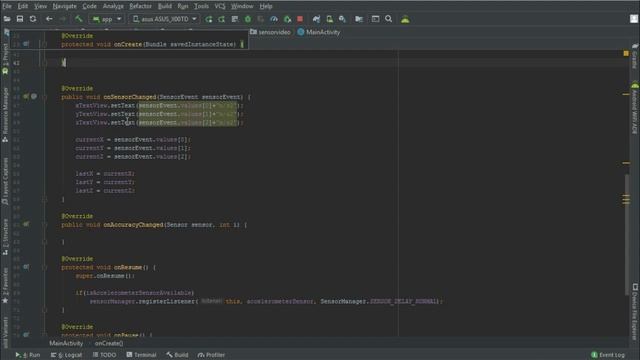This screenshot has height=360, width=640.
Task: Open the TODO tool window button
Action: (x=104, y=355)
